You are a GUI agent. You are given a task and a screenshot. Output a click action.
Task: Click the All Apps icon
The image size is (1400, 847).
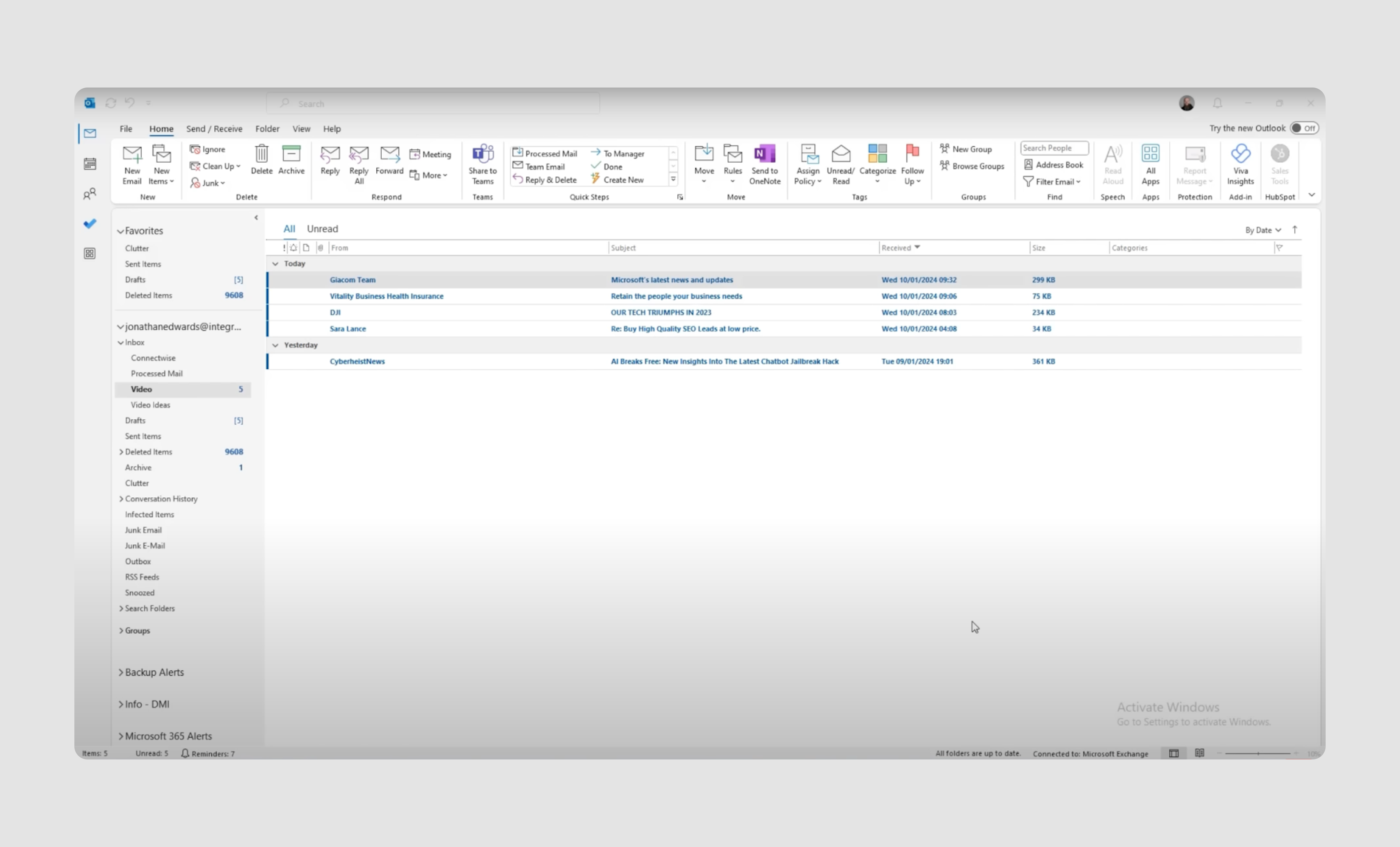[1150, 153]
